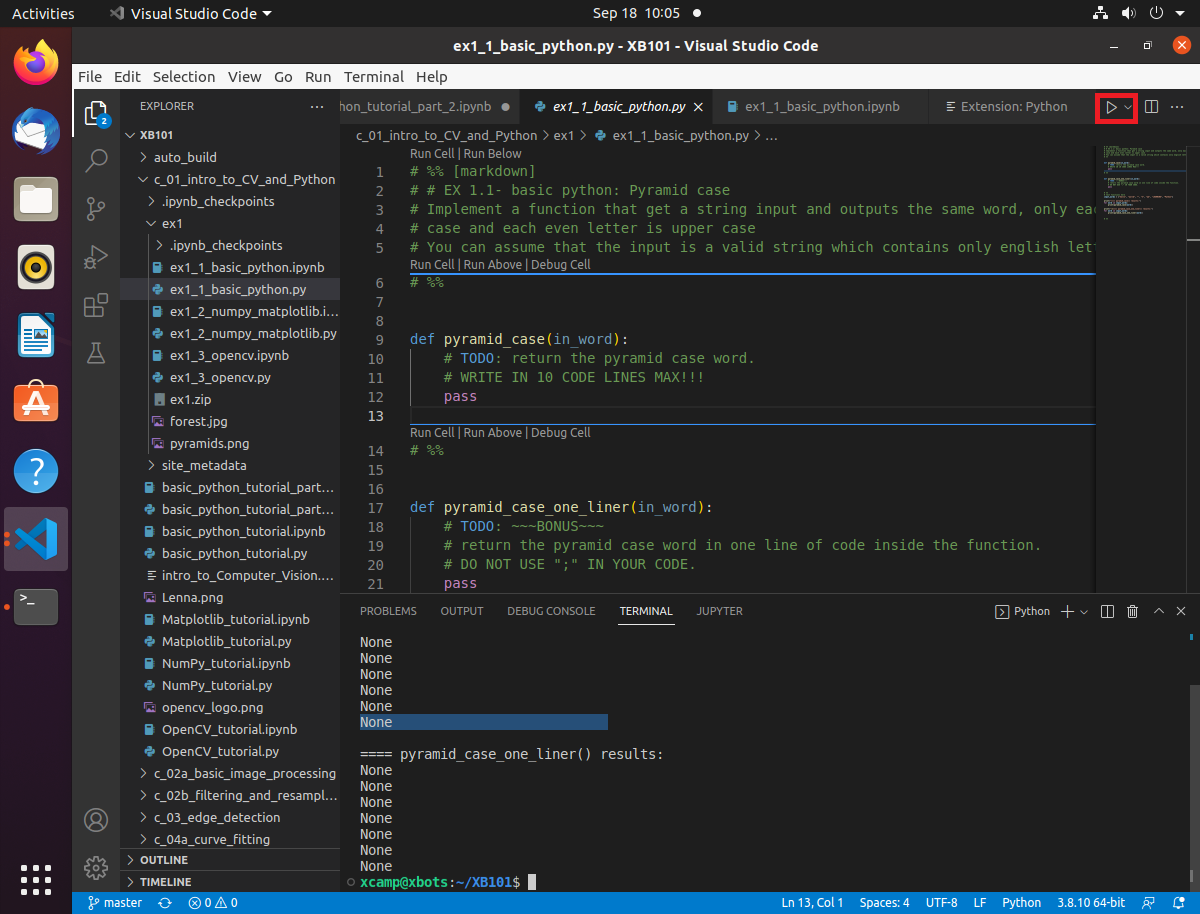
Task: Open Lenna.png in the explorer
Action: pyautogui.click(x=230, y=597)
